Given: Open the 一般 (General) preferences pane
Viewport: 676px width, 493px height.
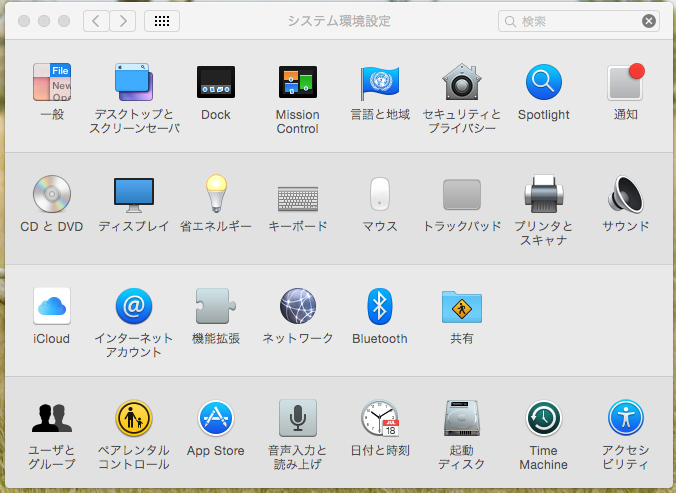Looking at the screenshot, I should [52, 82].
